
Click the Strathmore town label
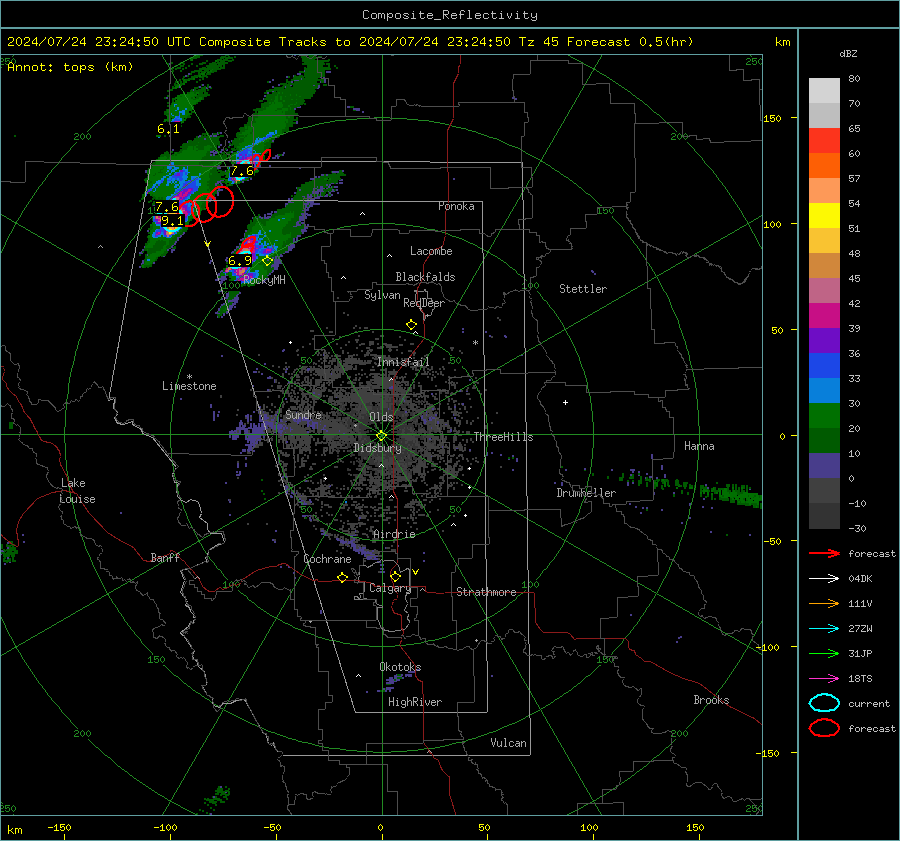tap(486, 592)
